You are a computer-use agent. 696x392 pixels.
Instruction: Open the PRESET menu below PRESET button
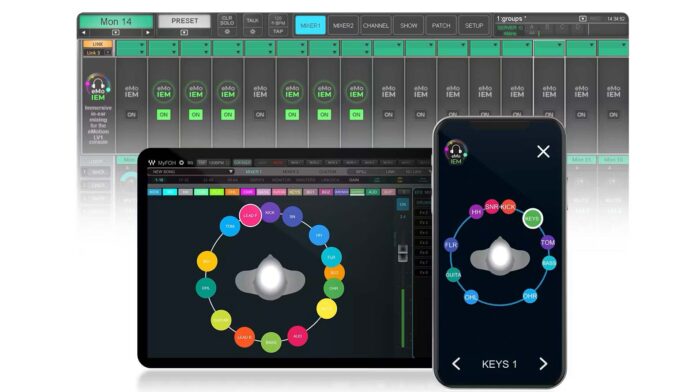coord(184,32)
